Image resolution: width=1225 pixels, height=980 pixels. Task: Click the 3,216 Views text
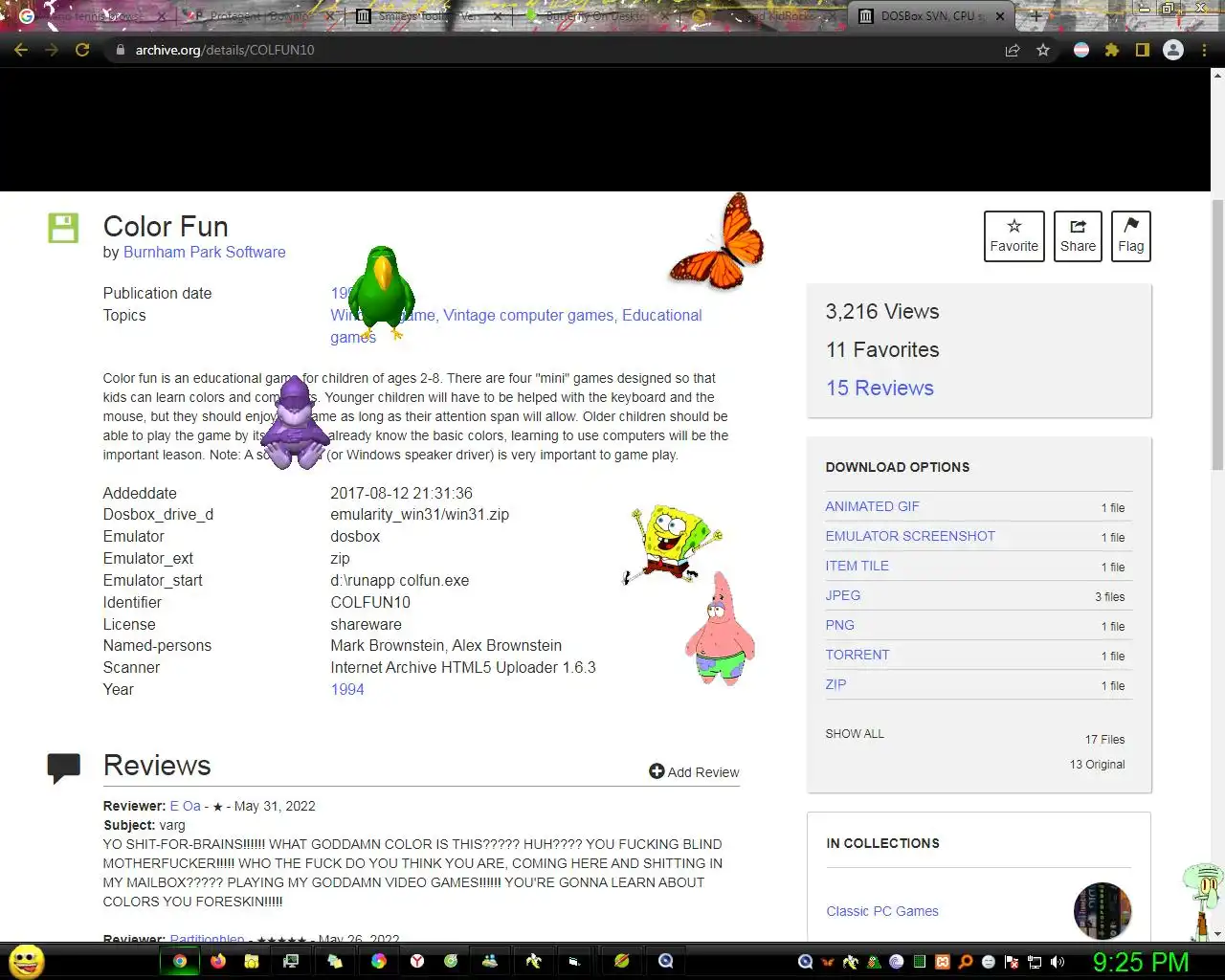882,311
